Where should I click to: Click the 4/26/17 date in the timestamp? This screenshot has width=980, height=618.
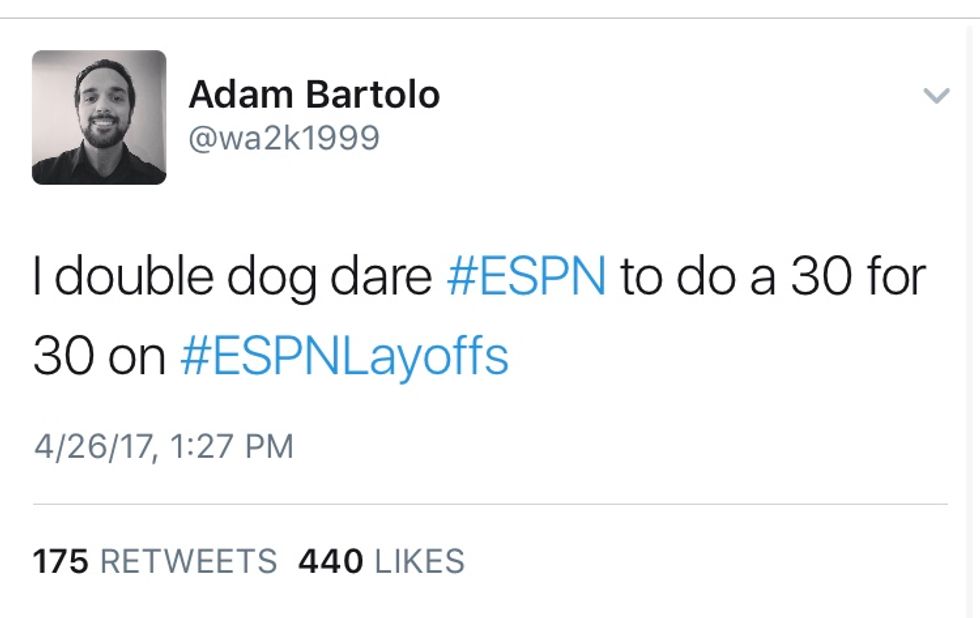(93, 445)
